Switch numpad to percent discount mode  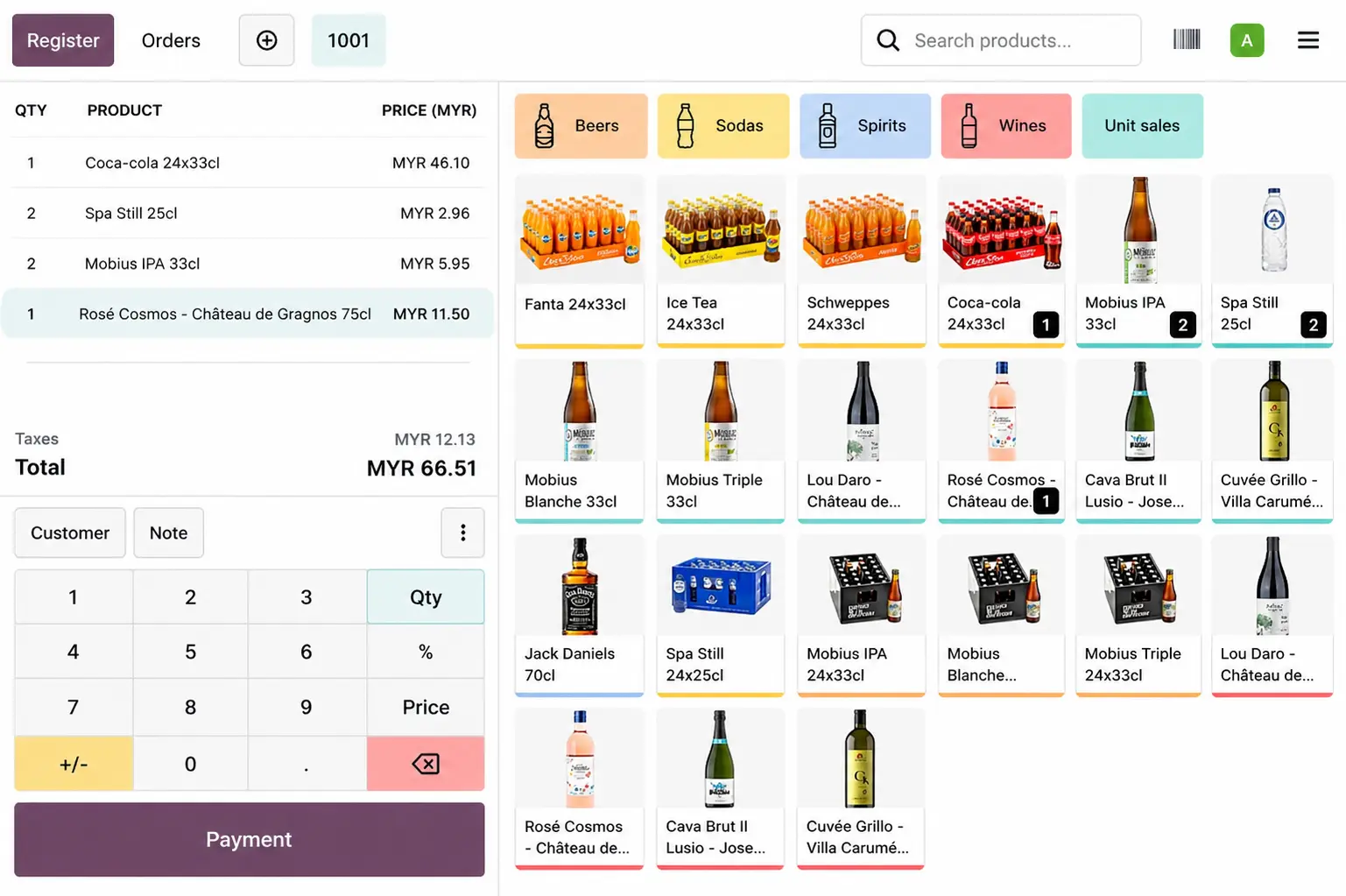[x=426, y=652]
